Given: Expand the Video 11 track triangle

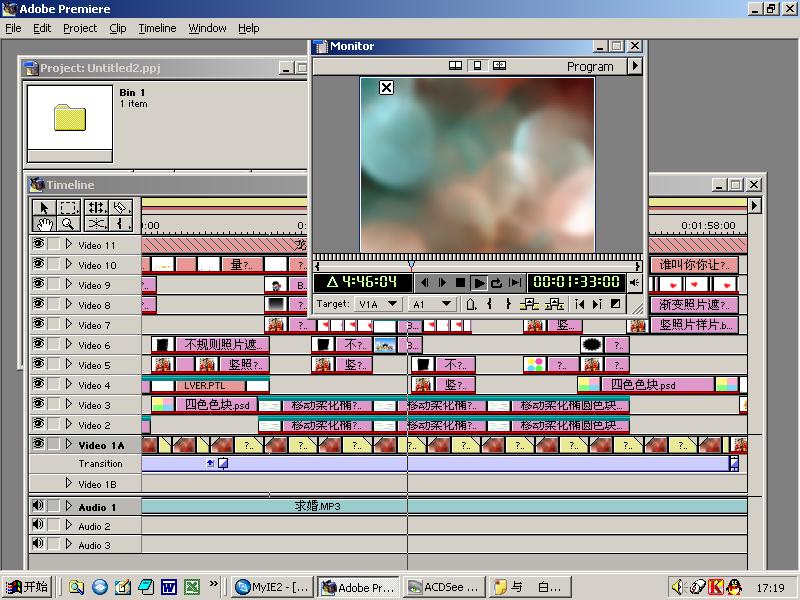Looking at the screenshot, I should pyautogui.click(x=69, y=244).
